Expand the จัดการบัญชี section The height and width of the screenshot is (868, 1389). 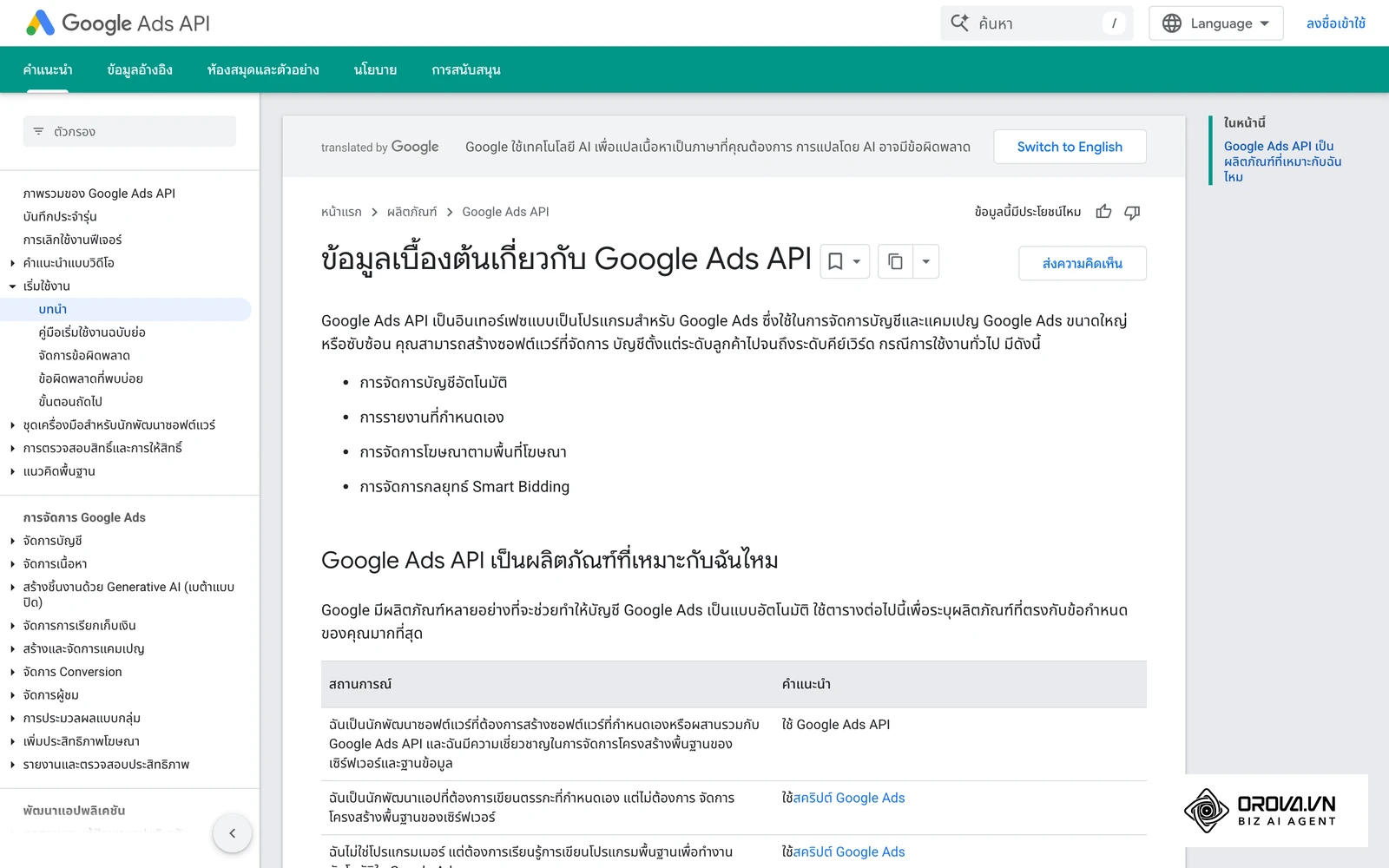(x=12, y=541)
